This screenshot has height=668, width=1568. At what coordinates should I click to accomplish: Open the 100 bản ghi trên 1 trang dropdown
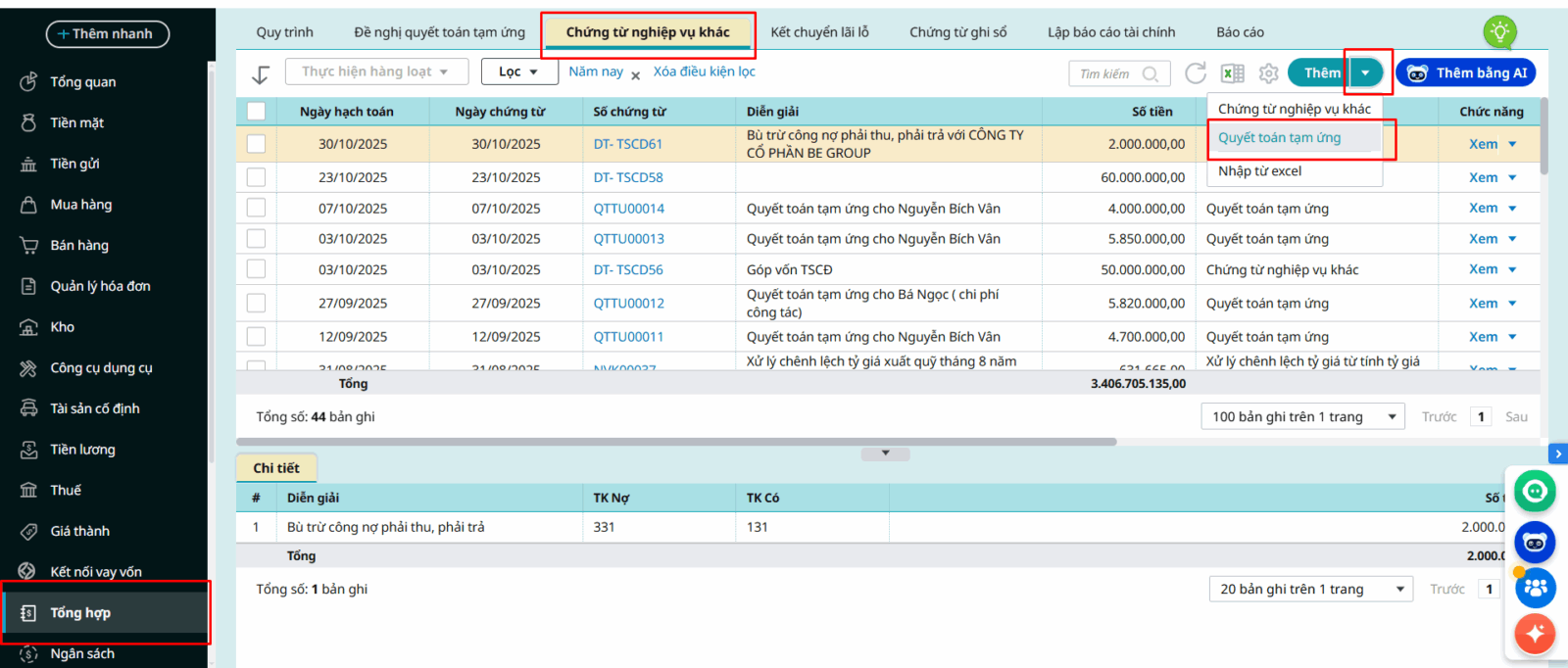point(1302,416)
